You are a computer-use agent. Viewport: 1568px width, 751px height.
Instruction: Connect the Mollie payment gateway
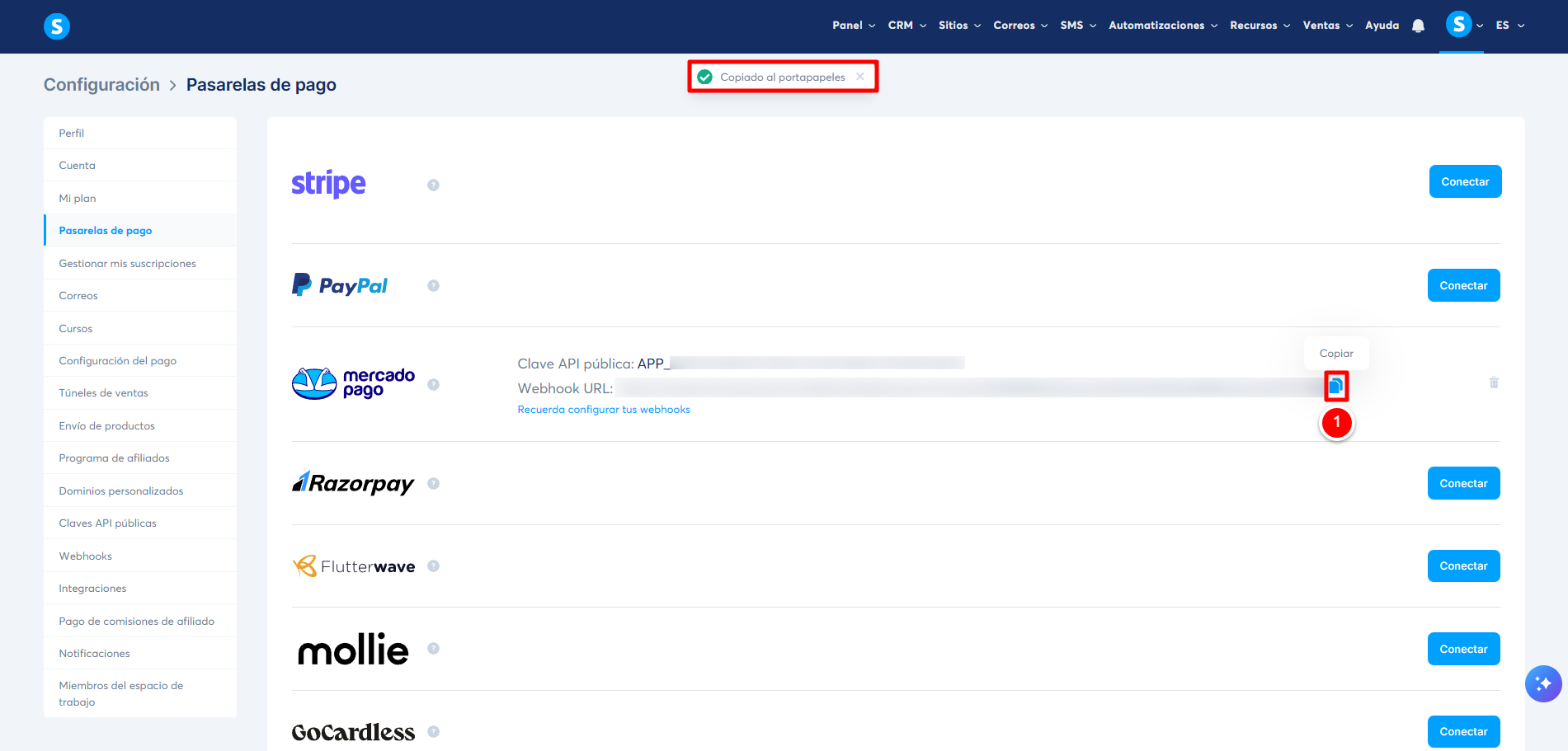(1464, 649)
